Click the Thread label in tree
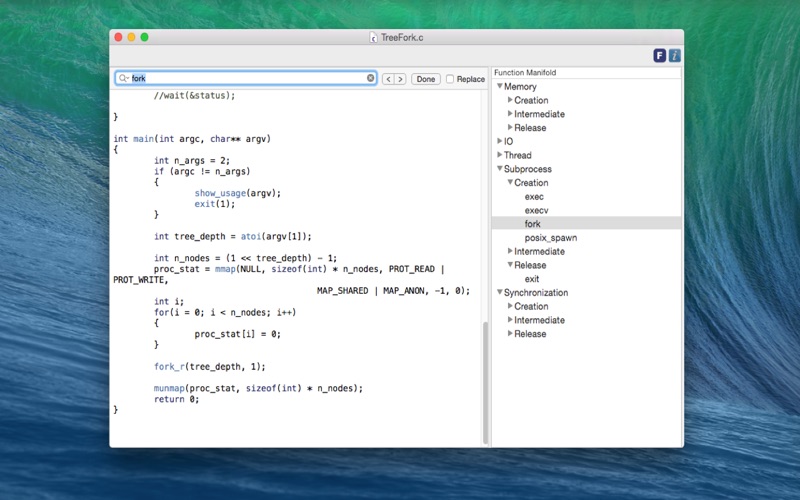 tap(517, 155)
